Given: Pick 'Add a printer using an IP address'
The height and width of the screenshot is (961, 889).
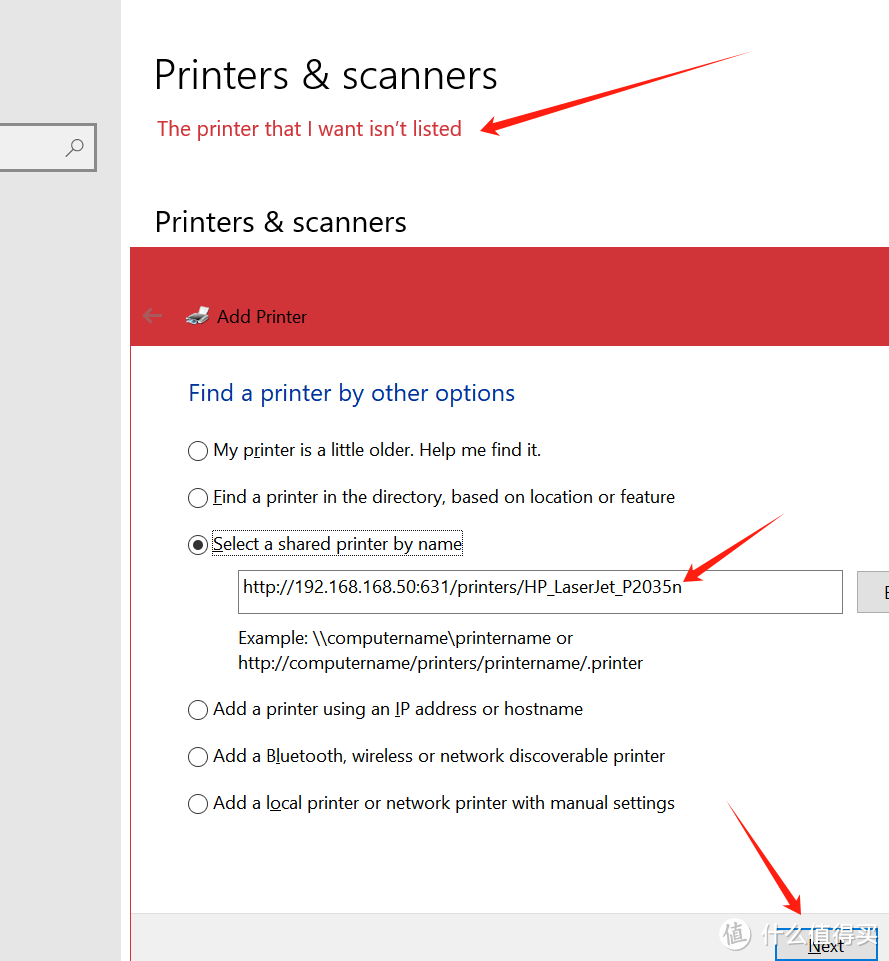Looking at the screenshot, I should (x=198, y=710).
